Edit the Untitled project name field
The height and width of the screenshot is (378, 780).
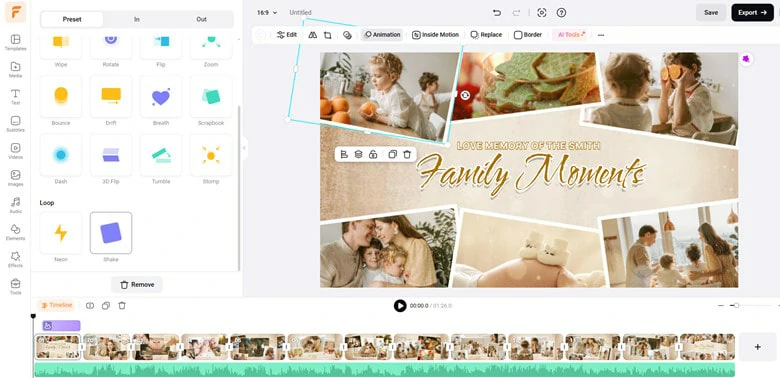(300, 12)
